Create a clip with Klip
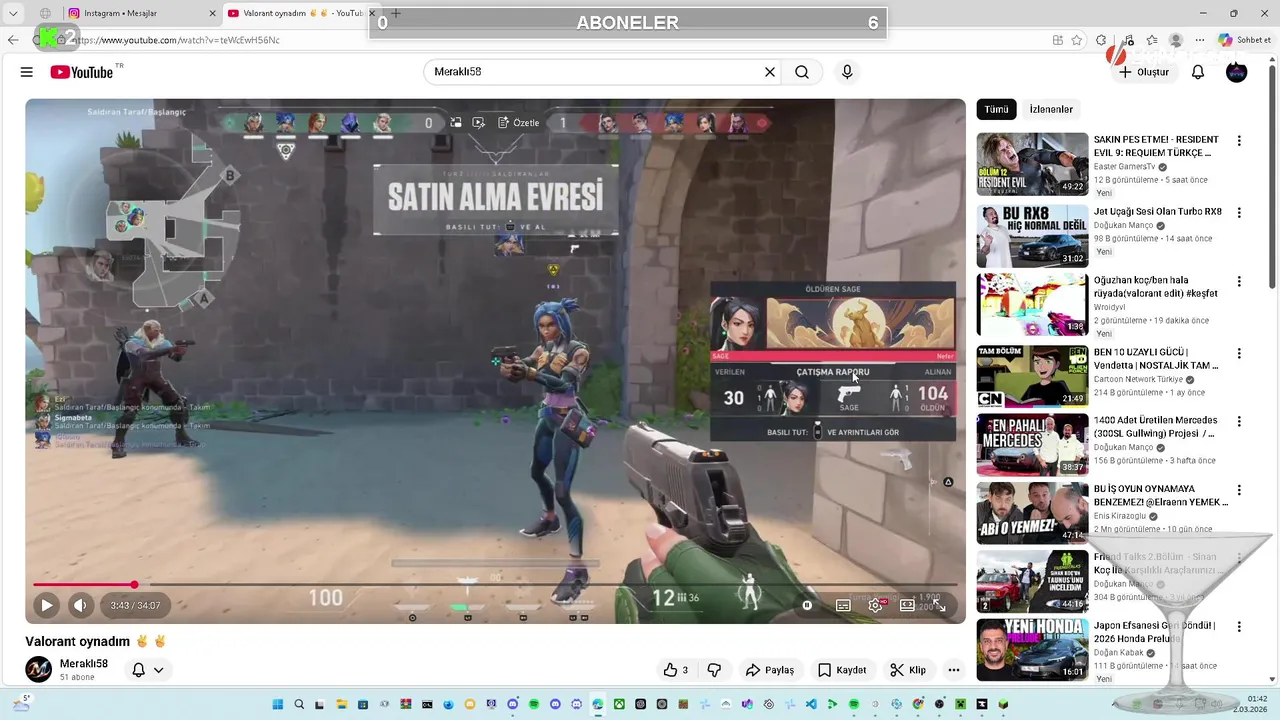The height and width of the screenshot is (720, 1280). pos(908,670)
